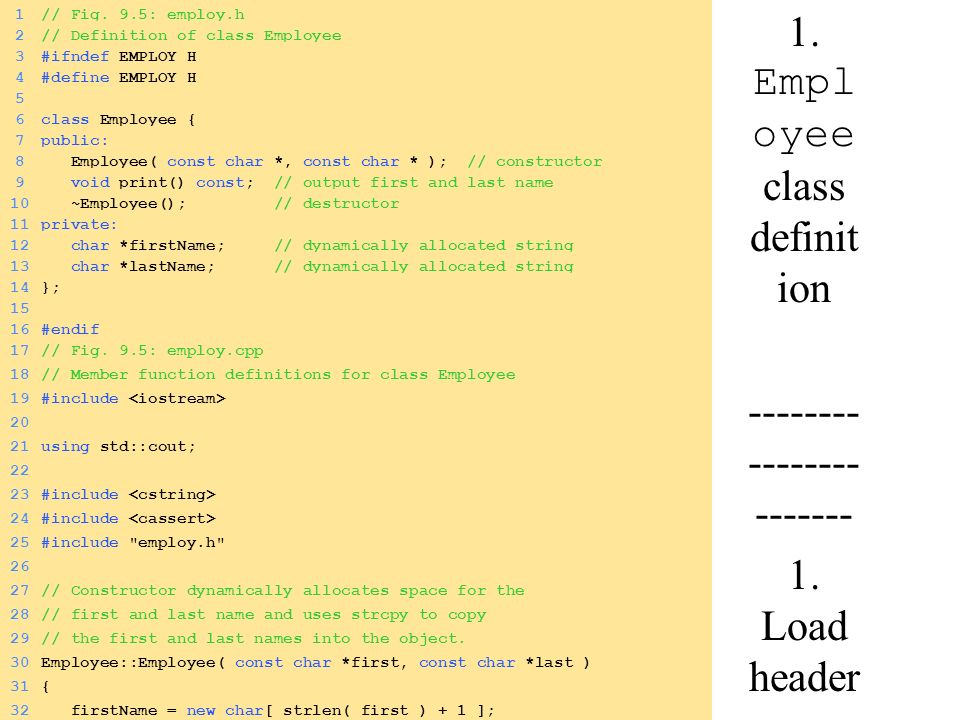Click the closing '};' on line 14
Screen dimensions: 960x720
coord(50,287)
